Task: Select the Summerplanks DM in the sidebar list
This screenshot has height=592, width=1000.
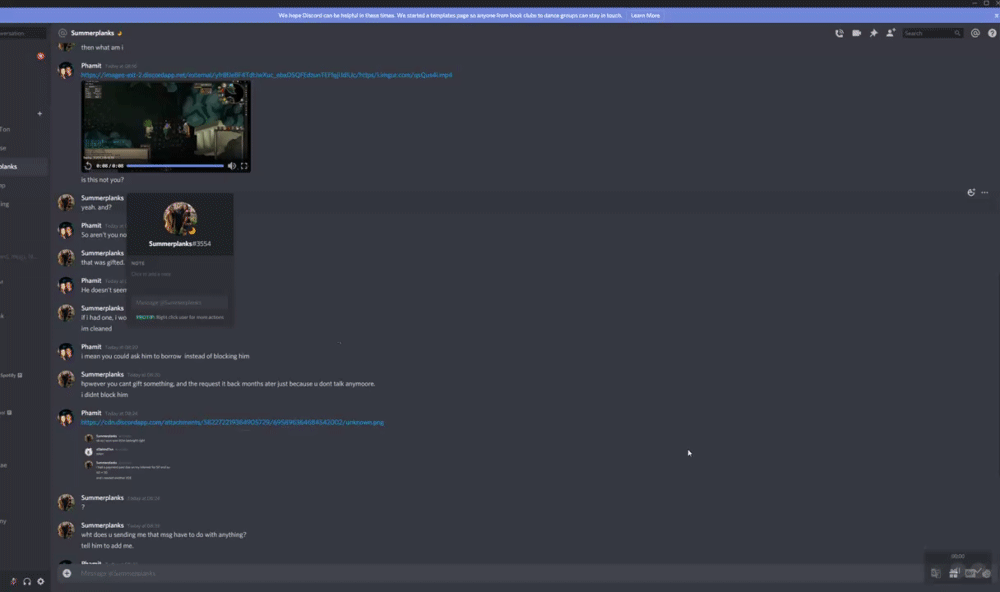Action: [24, 166]
